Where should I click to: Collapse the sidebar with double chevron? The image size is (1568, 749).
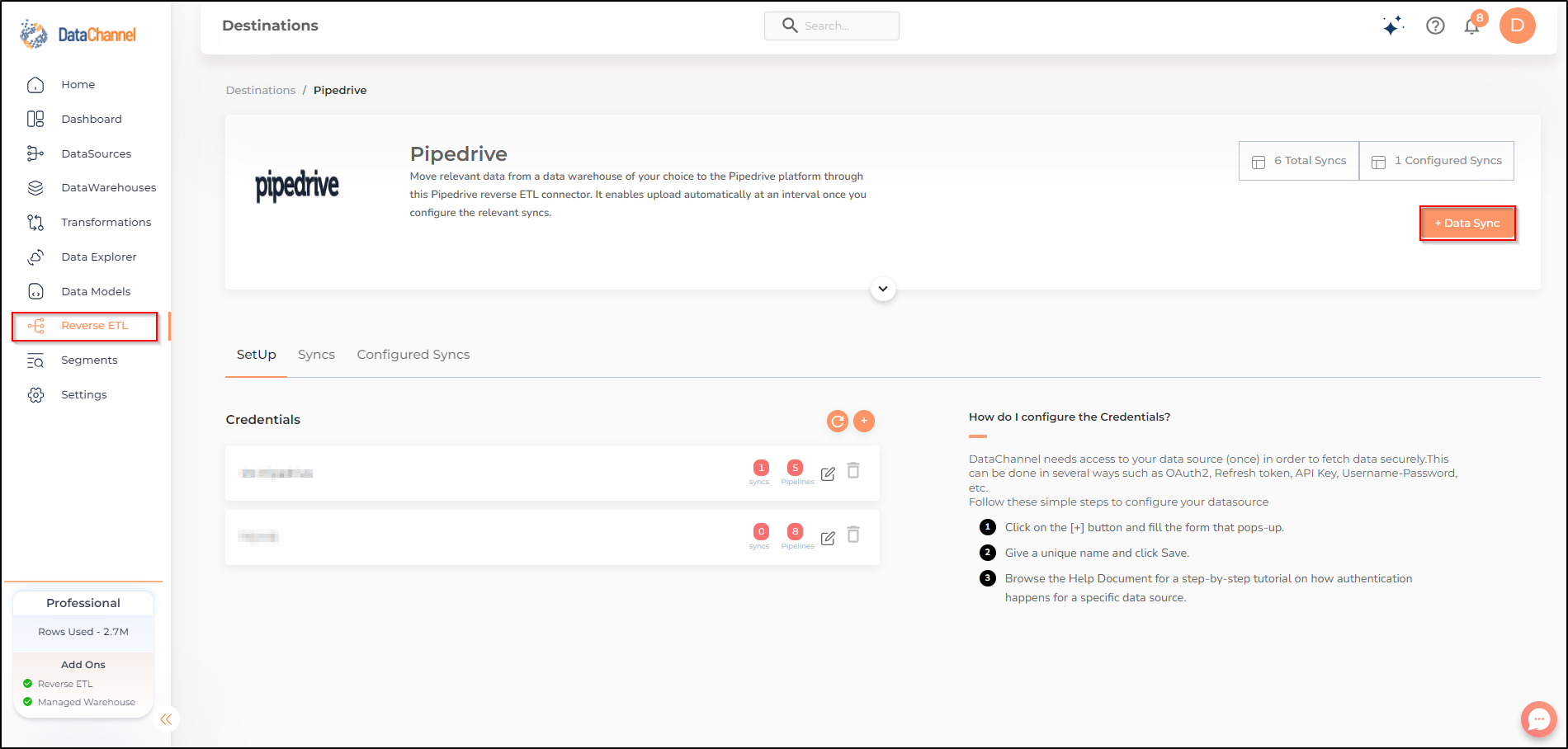[166, 719]
